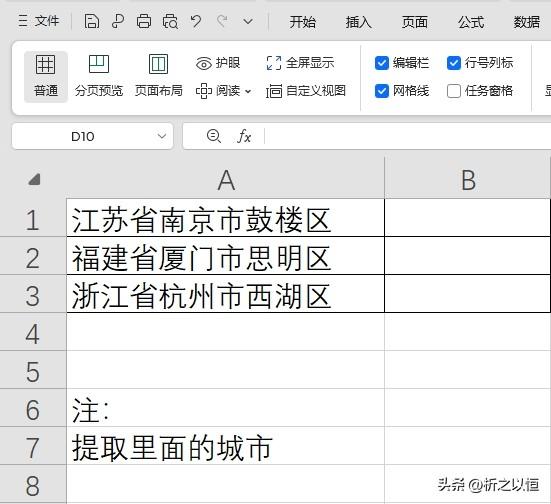Select row 7 header
The image size is (551, 504).
pos(33,446)
